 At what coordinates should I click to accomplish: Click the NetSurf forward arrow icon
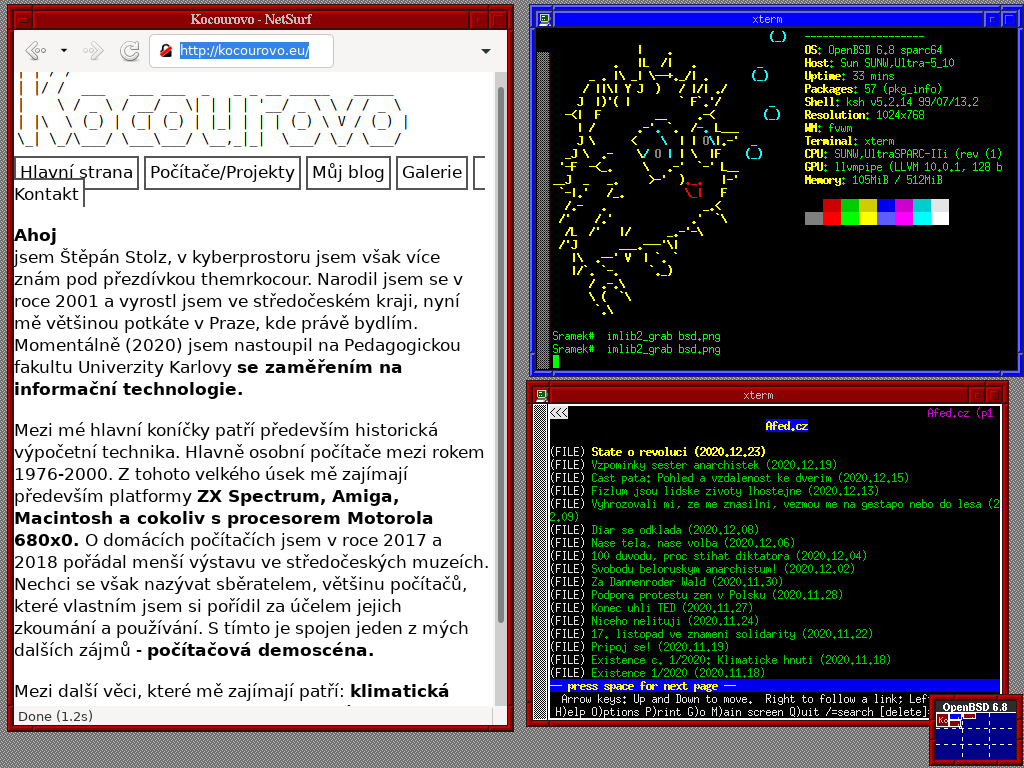point(93,50)
